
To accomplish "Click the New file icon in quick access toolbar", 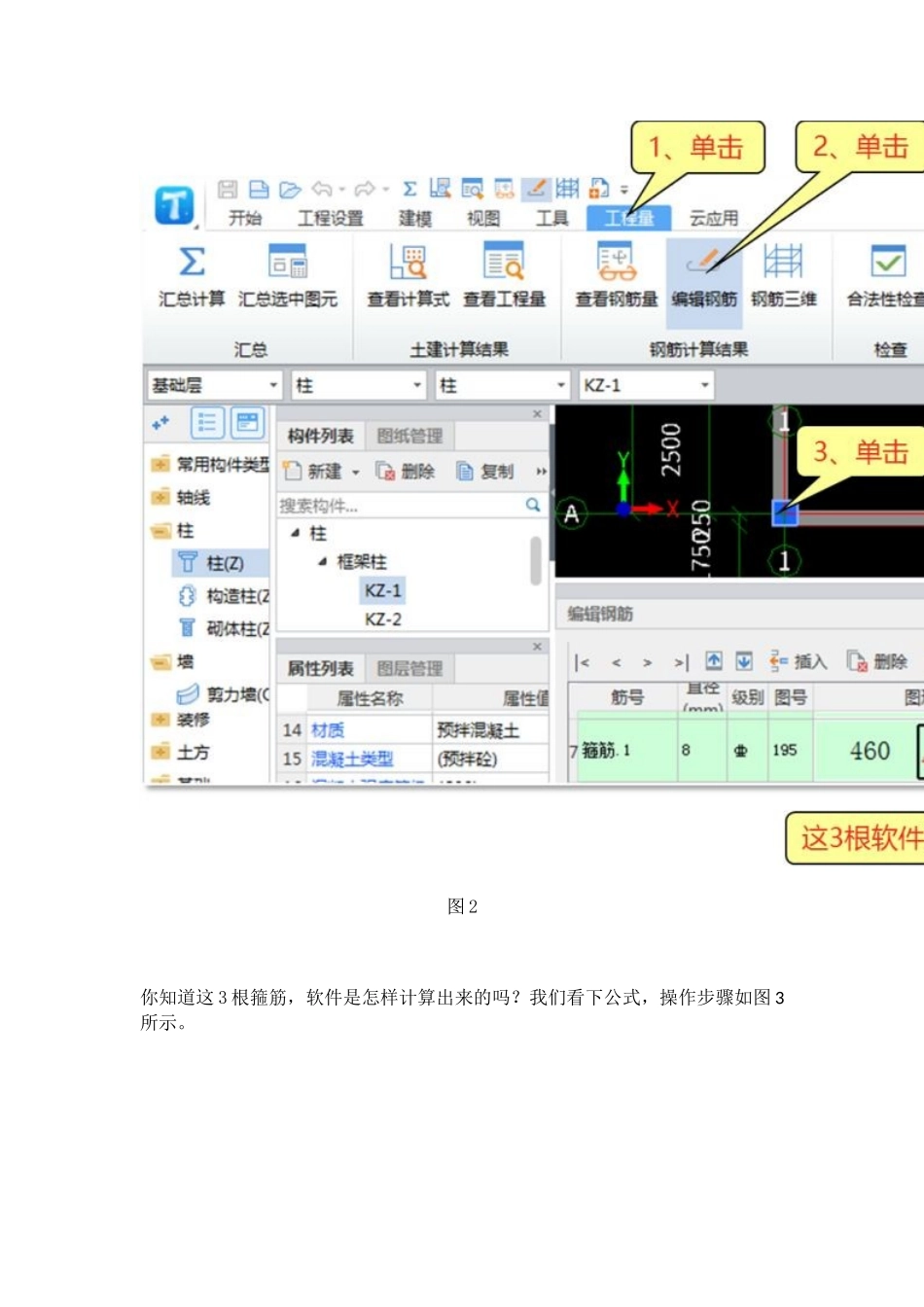I will [259, 189].
